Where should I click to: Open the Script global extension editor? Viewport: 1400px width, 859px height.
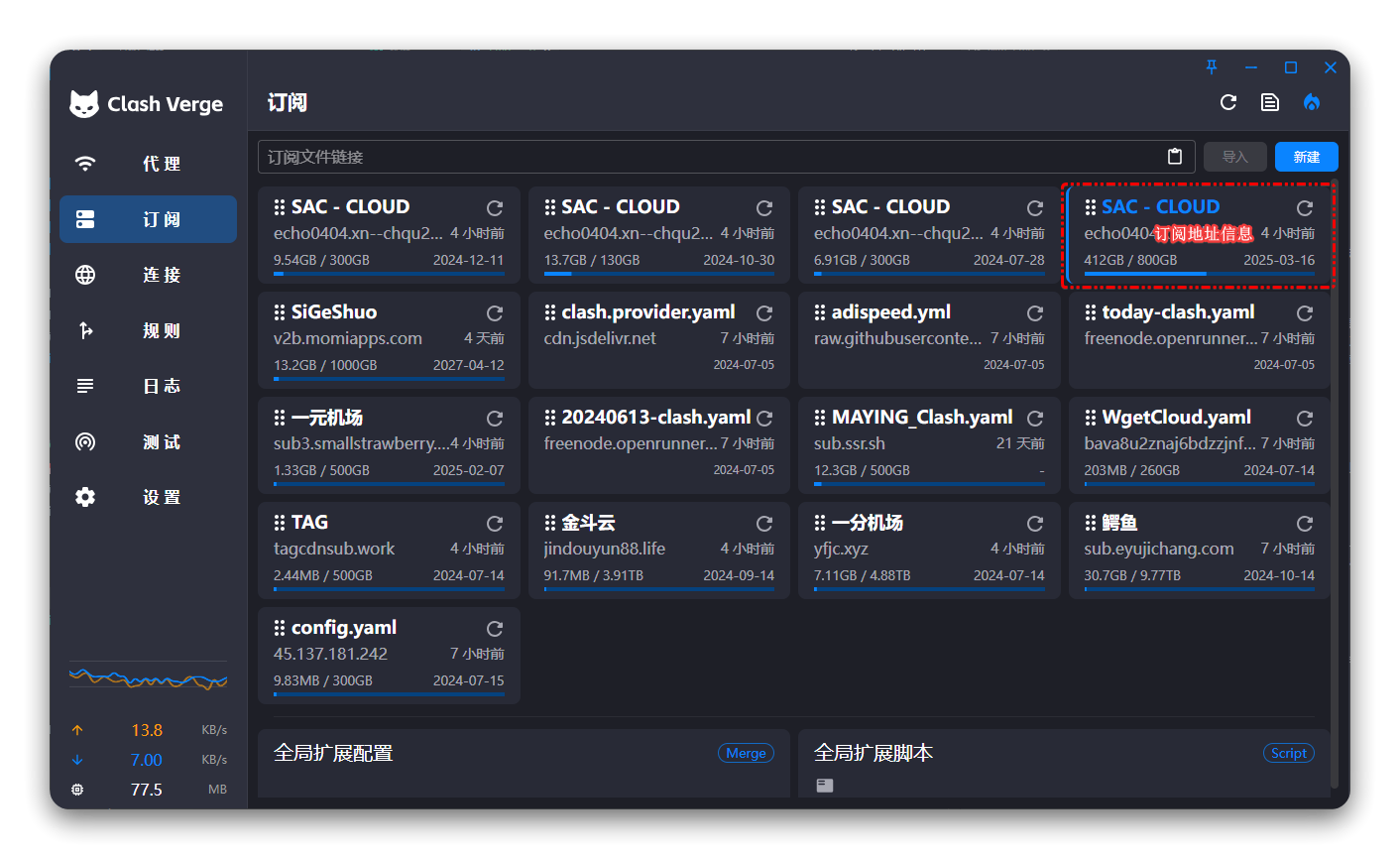coord(1288,753)
